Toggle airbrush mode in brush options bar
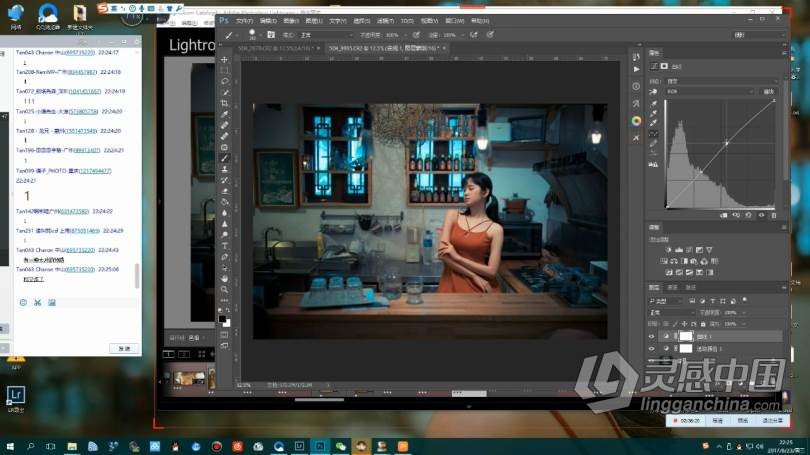 (474, 35)
